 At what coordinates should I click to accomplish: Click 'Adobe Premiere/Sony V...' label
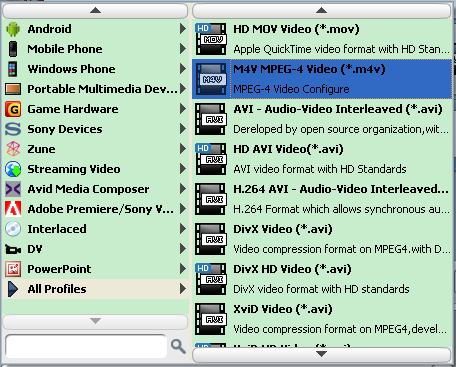pyautogui.click(x=101, y=209)
